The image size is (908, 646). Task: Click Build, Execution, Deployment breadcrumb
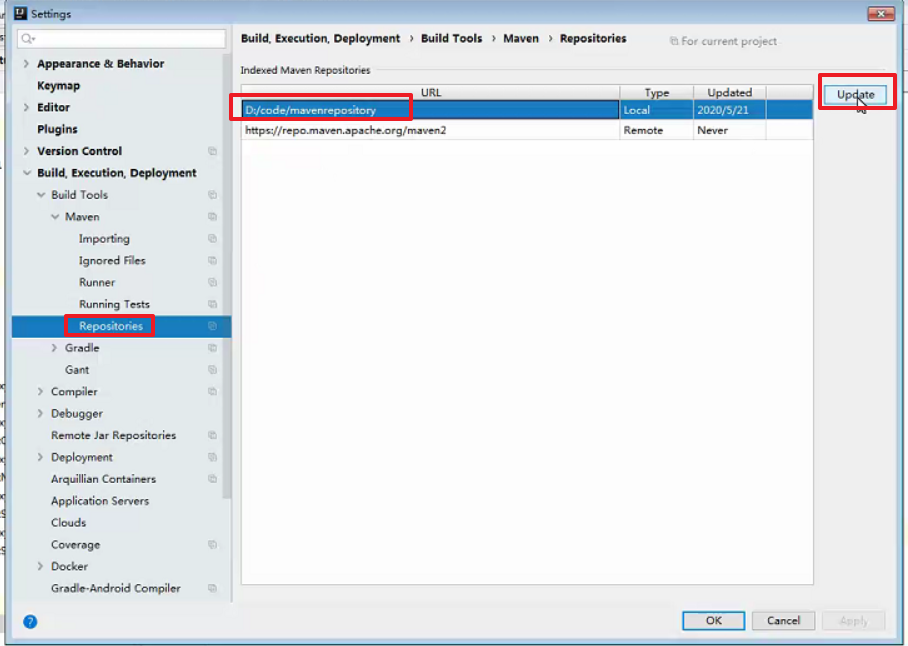tap(320, 38)
